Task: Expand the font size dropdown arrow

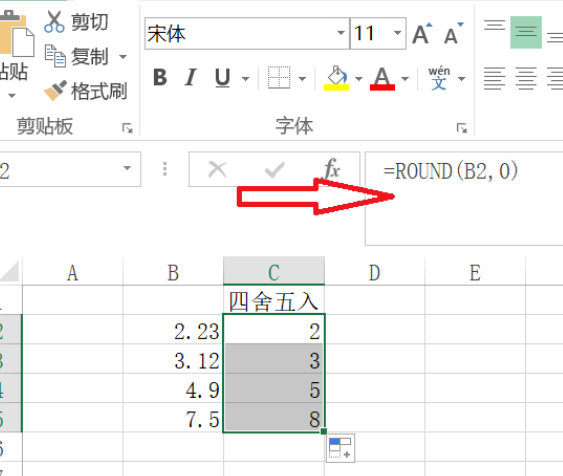Action: [397, 33]
